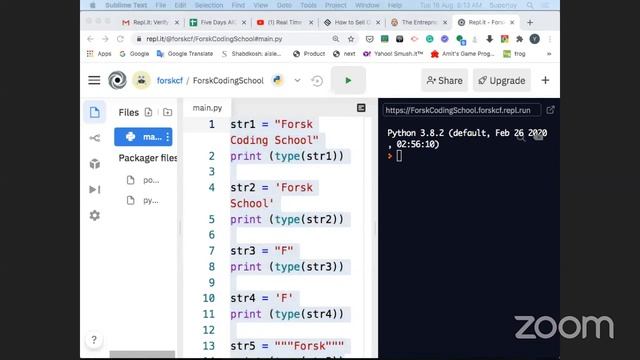
Task: Bookmark this page with the star icon
Action: click(x=351, y=39)
